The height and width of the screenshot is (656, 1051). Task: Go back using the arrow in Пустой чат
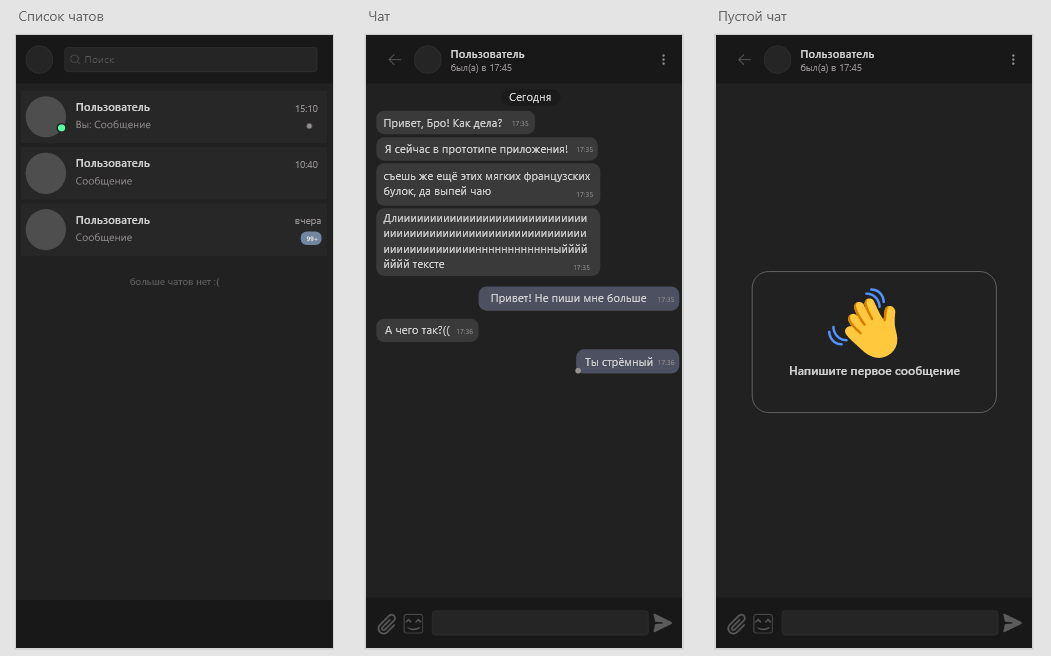coord(744,60)
